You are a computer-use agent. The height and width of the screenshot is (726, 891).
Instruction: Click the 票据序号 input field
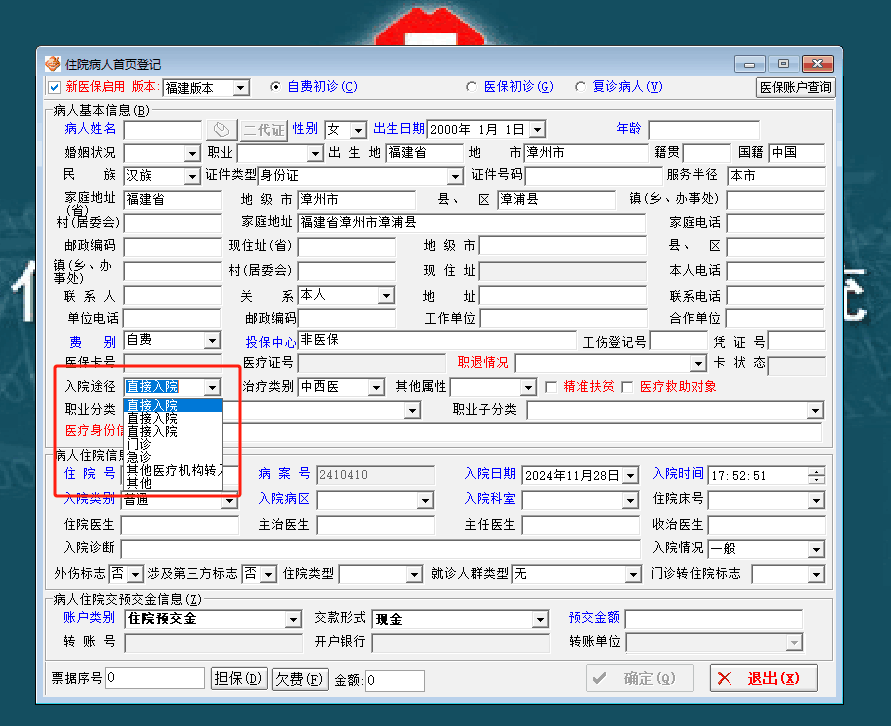tap(155, 678)
